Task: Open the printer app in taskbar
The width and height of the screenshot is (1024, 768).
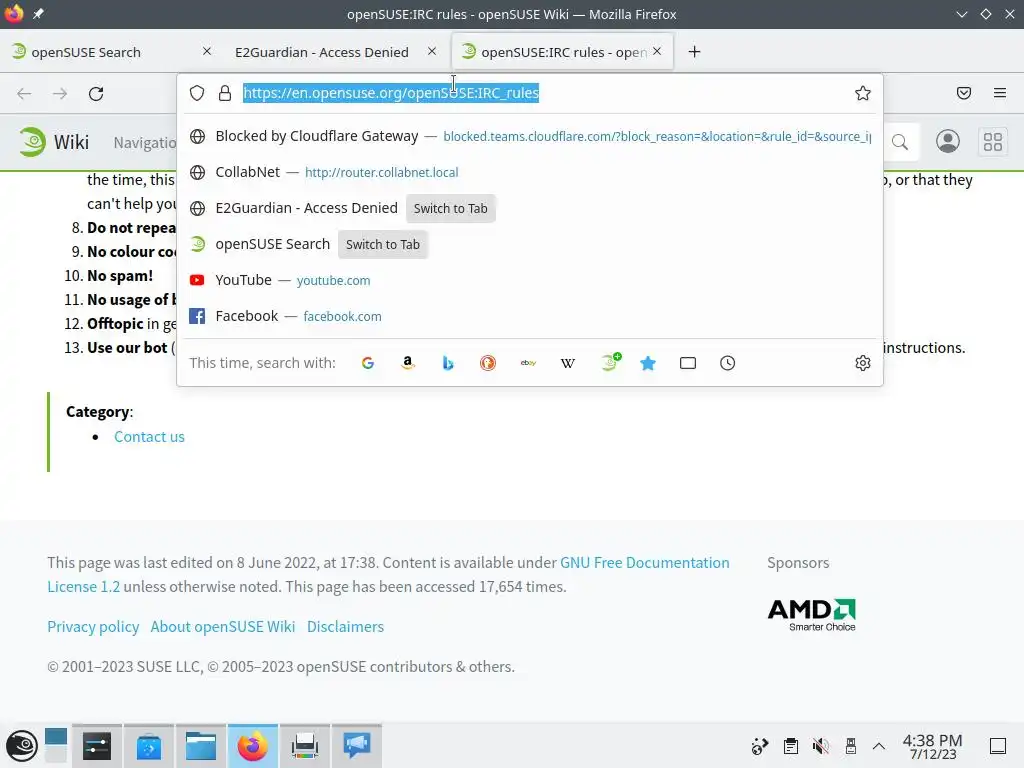Action: pos(304,746)
